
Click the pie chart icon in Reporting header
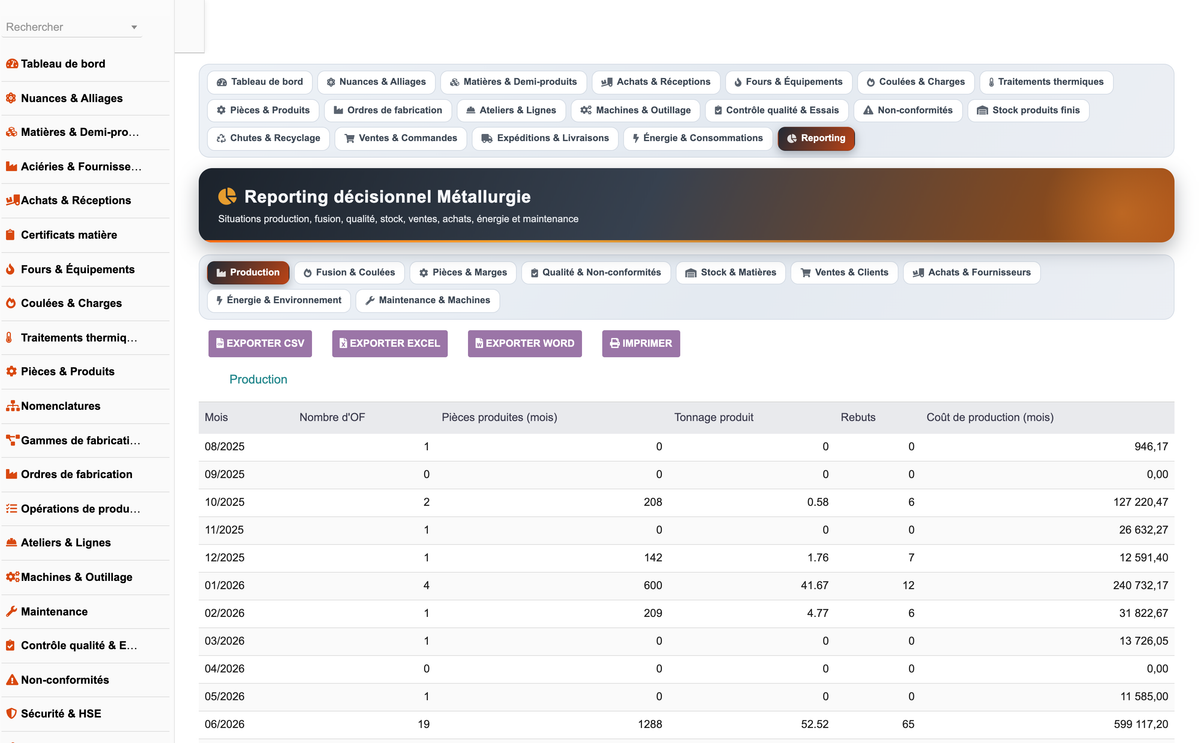(x=228, y=196)
